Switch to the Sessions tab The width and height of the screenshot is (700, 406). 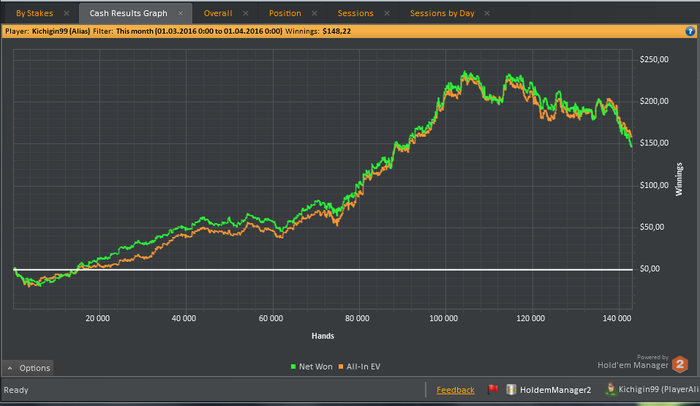[355, 14]
